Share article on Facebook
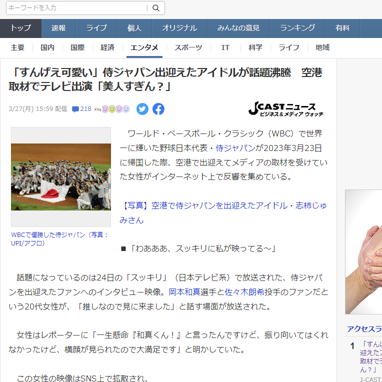The image size is (382, 382). [158, 109]
